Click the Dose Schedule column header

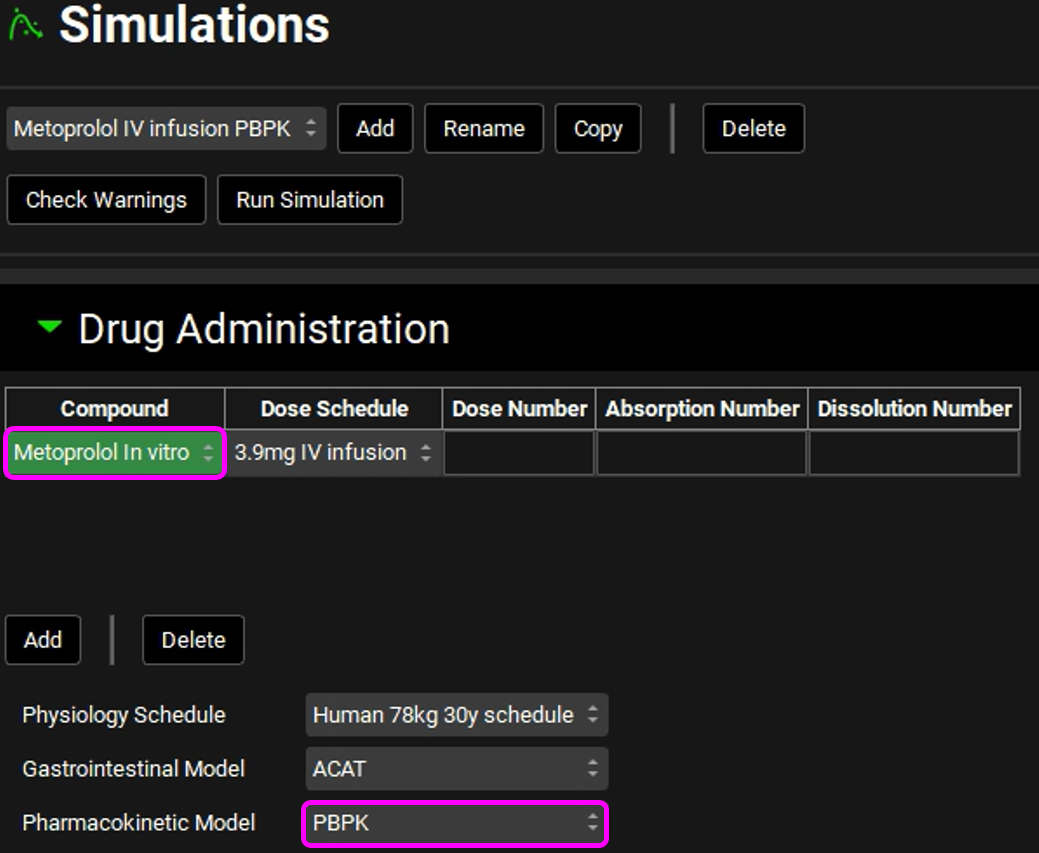coord(334,409)
